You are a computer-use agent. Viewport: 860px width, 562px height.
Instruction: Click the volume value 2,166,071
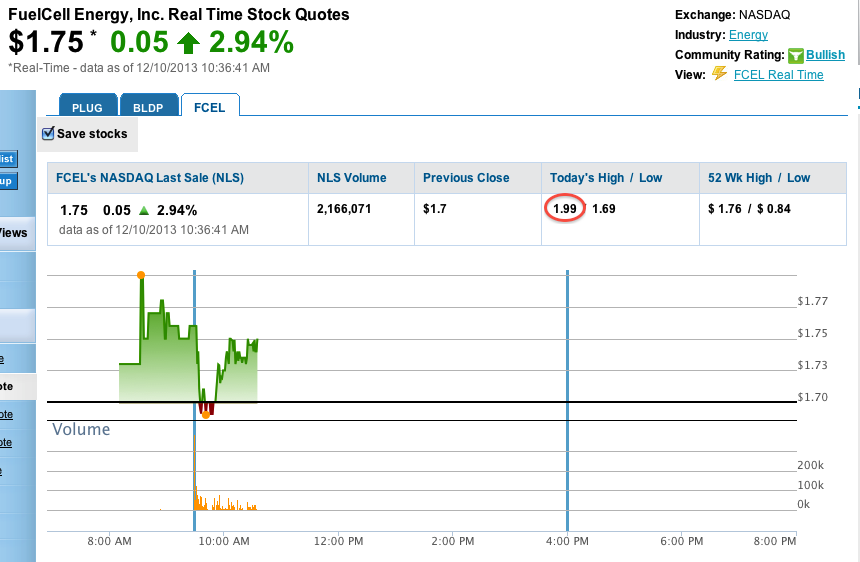point(344,209)
